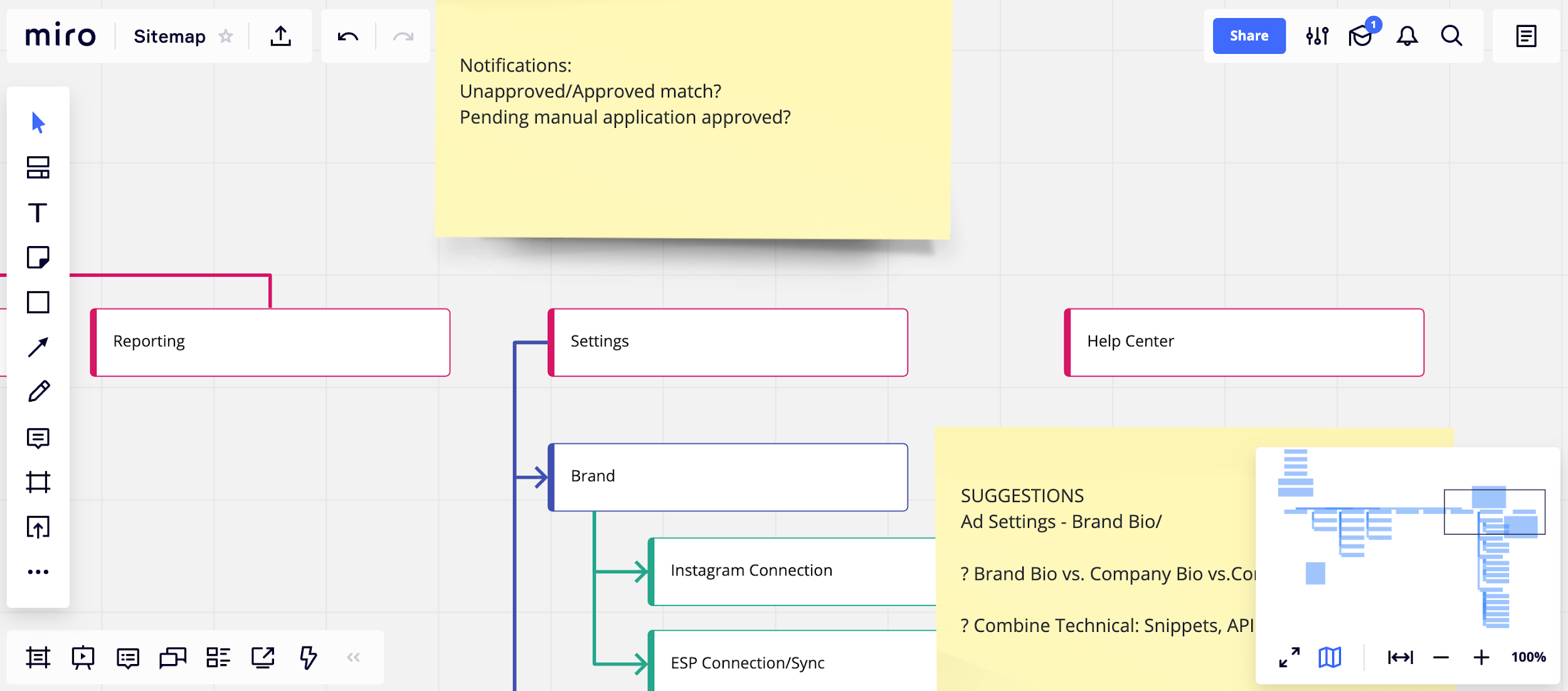Start presentation mode from bottom toolbar
The width and height of the screenshot is (1568, 691).
pyautogui.click(x=83, y=657)
